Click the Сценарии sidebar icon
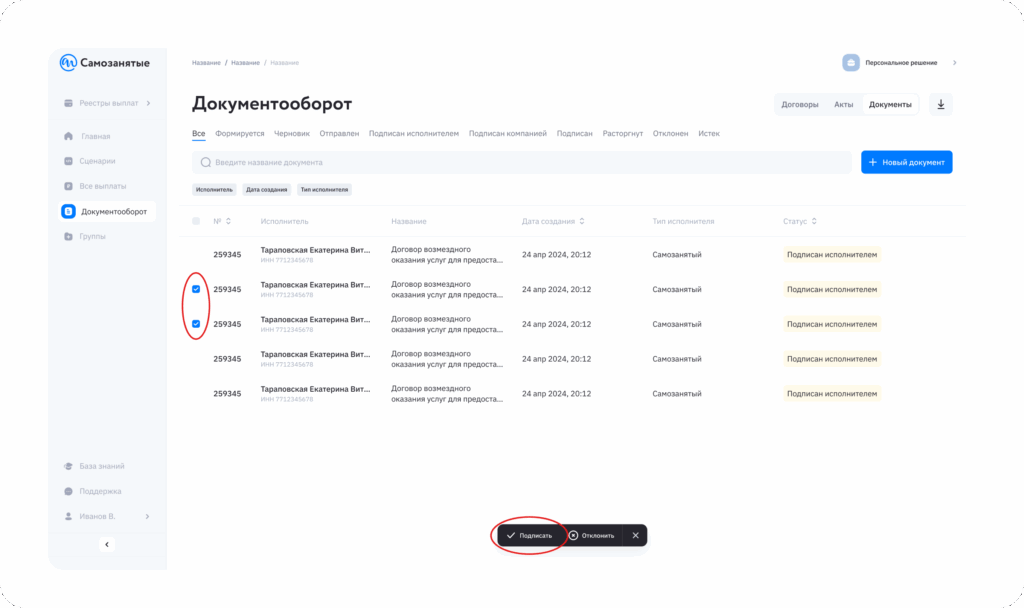Image resolution: width=1024 pixels, height=608 pixels. coord(68,161)
